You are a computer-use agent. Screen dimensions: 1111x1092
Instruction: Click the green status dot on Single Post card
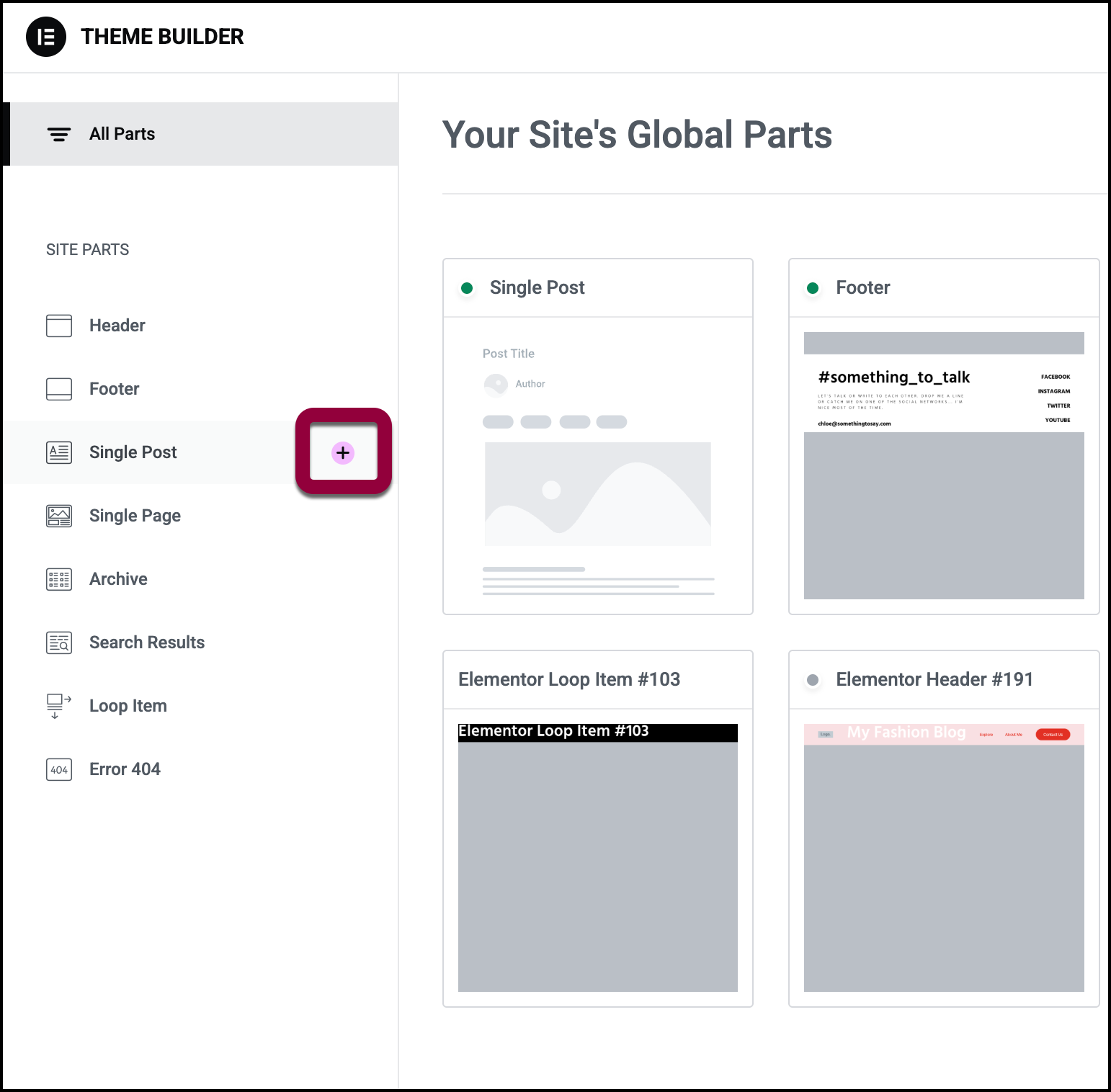pos(467,288)
